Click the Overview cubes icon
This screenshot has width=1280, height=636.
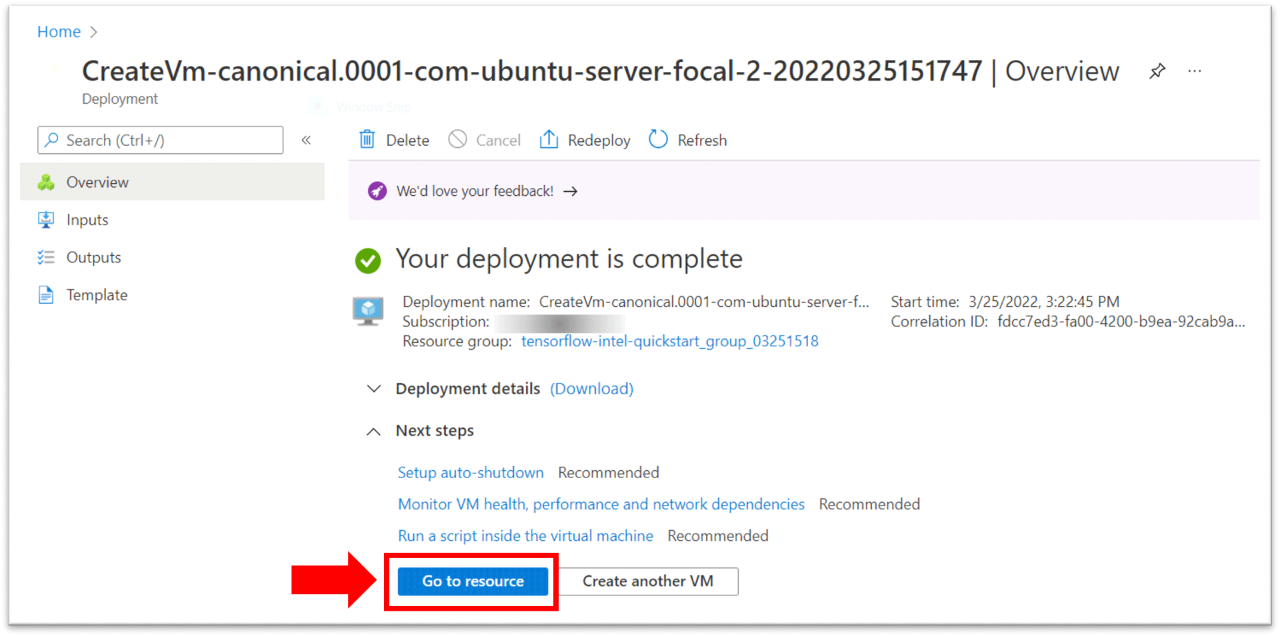(x=46, y=182)
